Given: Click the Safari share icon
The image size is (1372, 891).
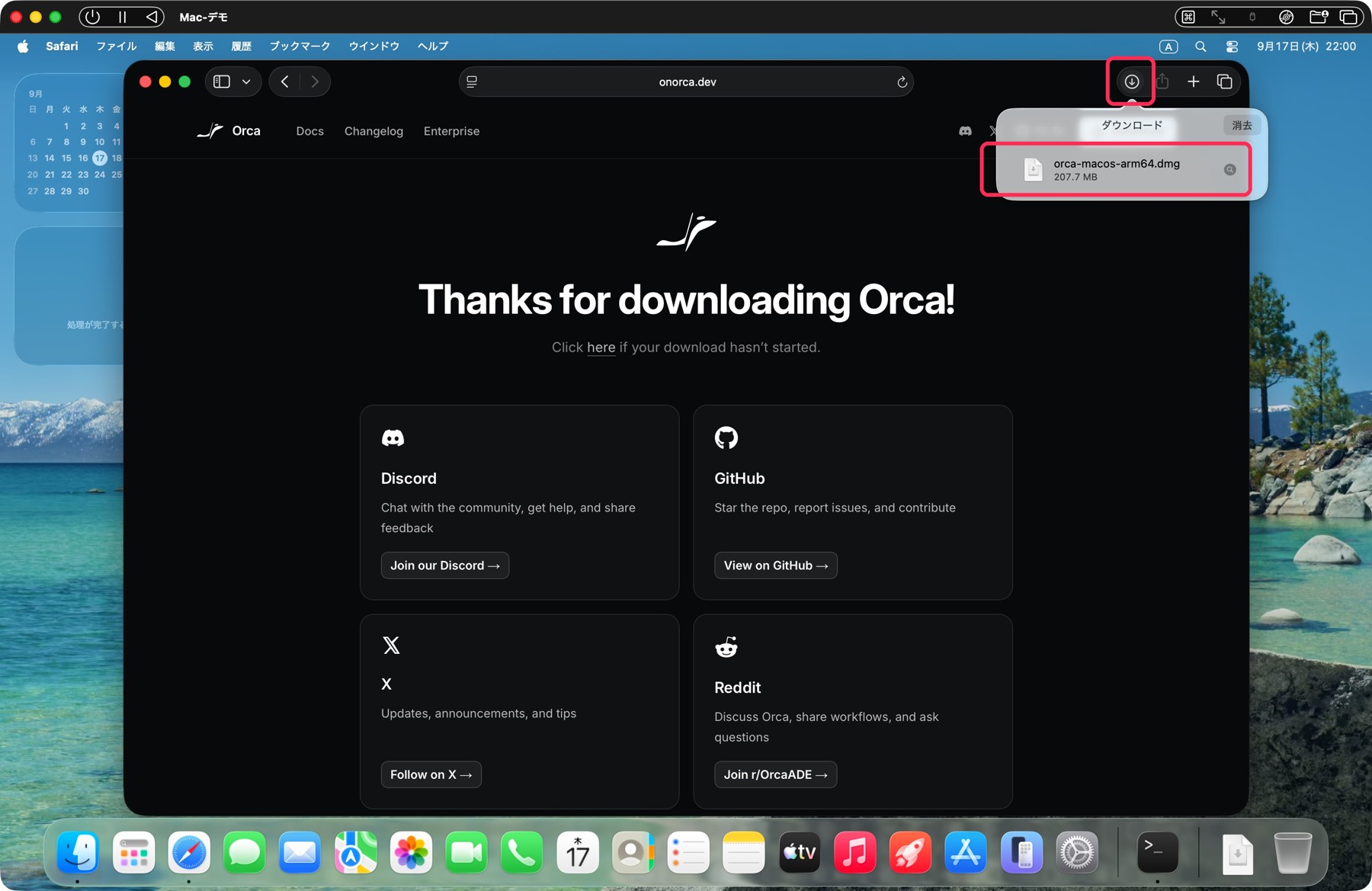Looking at the screenshot, I should (1162, 82).
